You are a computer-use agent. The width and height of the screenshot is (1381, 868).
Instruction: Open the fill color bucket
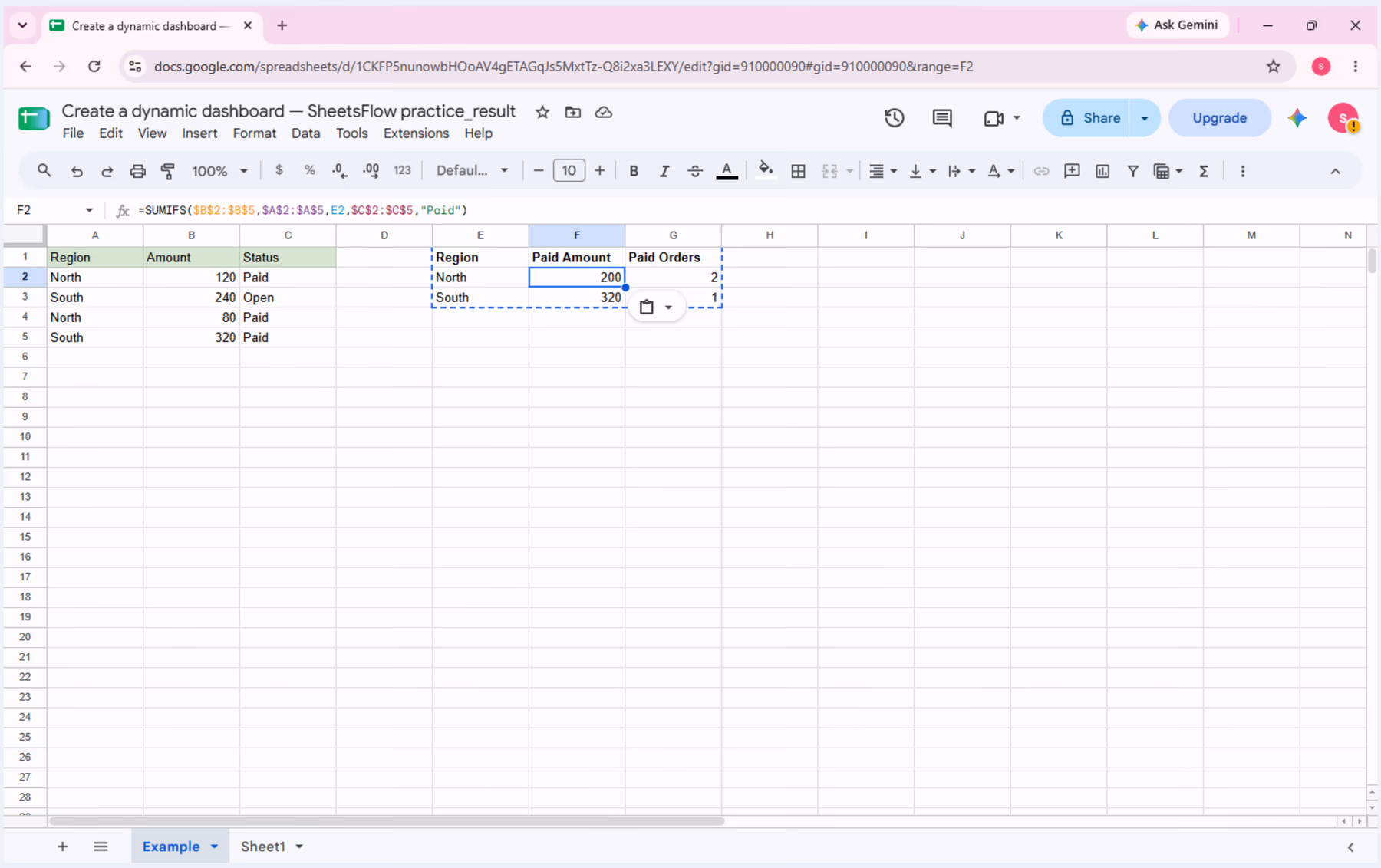(765, 169)
